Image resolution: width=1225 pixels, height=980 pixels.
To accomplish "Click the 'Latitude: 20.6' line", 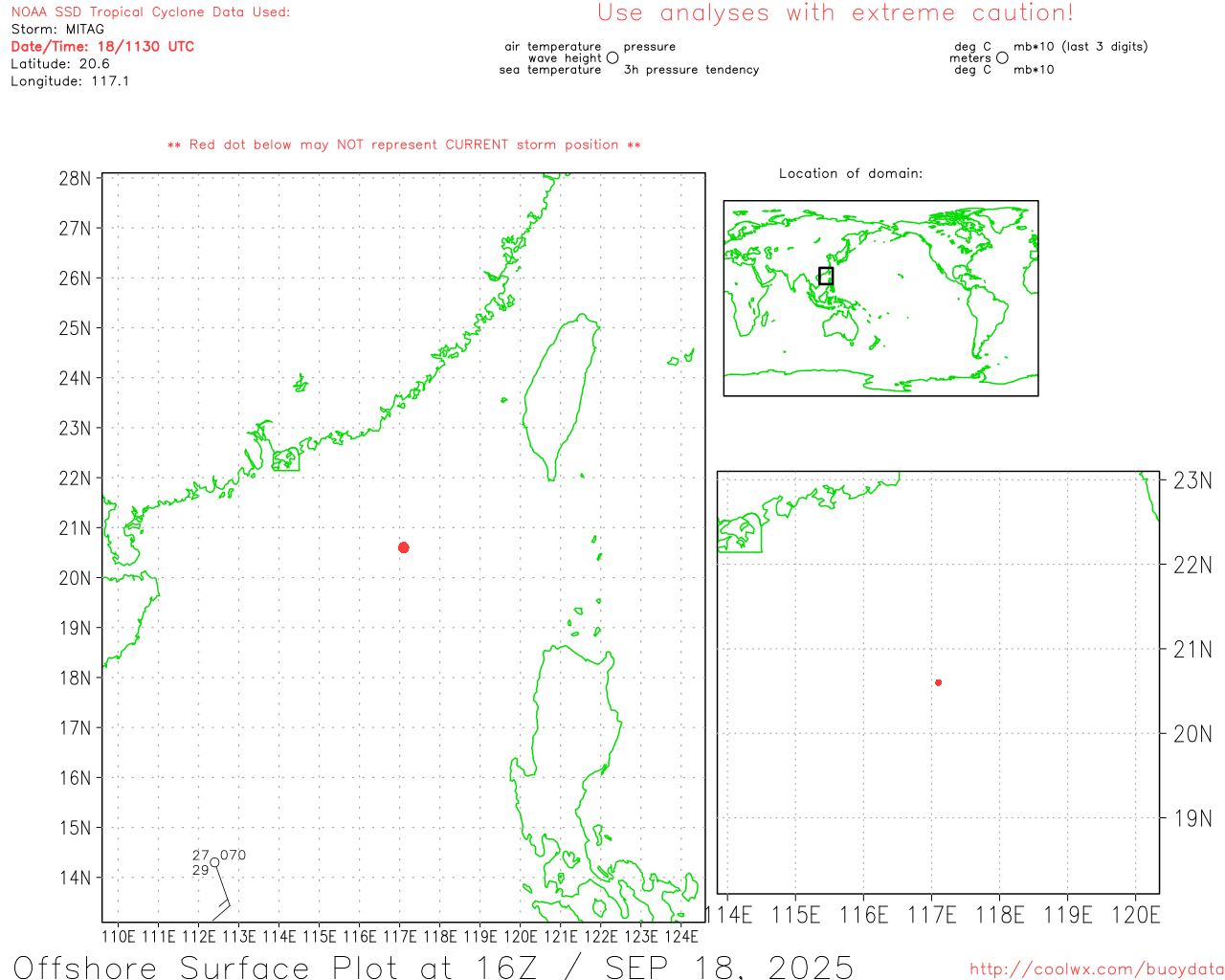I will pyautogui.click(x=60, y=64).
